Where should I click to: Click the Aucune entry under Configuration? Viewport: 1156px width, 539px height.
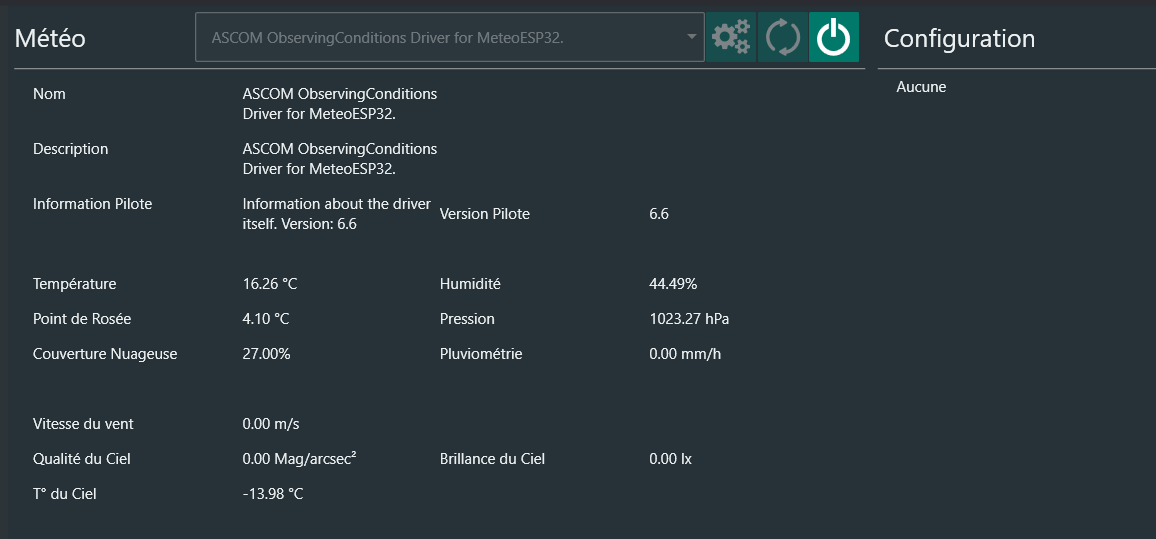tap(921, 87)
